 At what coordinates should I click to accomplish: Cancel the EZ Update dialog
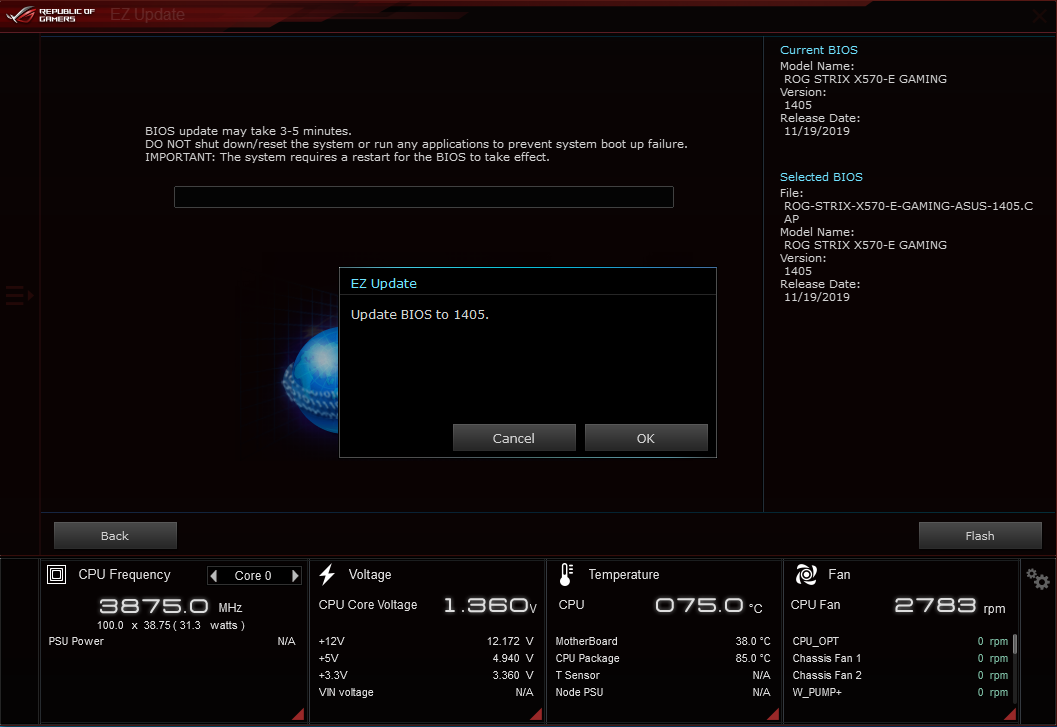pos(514,438)
